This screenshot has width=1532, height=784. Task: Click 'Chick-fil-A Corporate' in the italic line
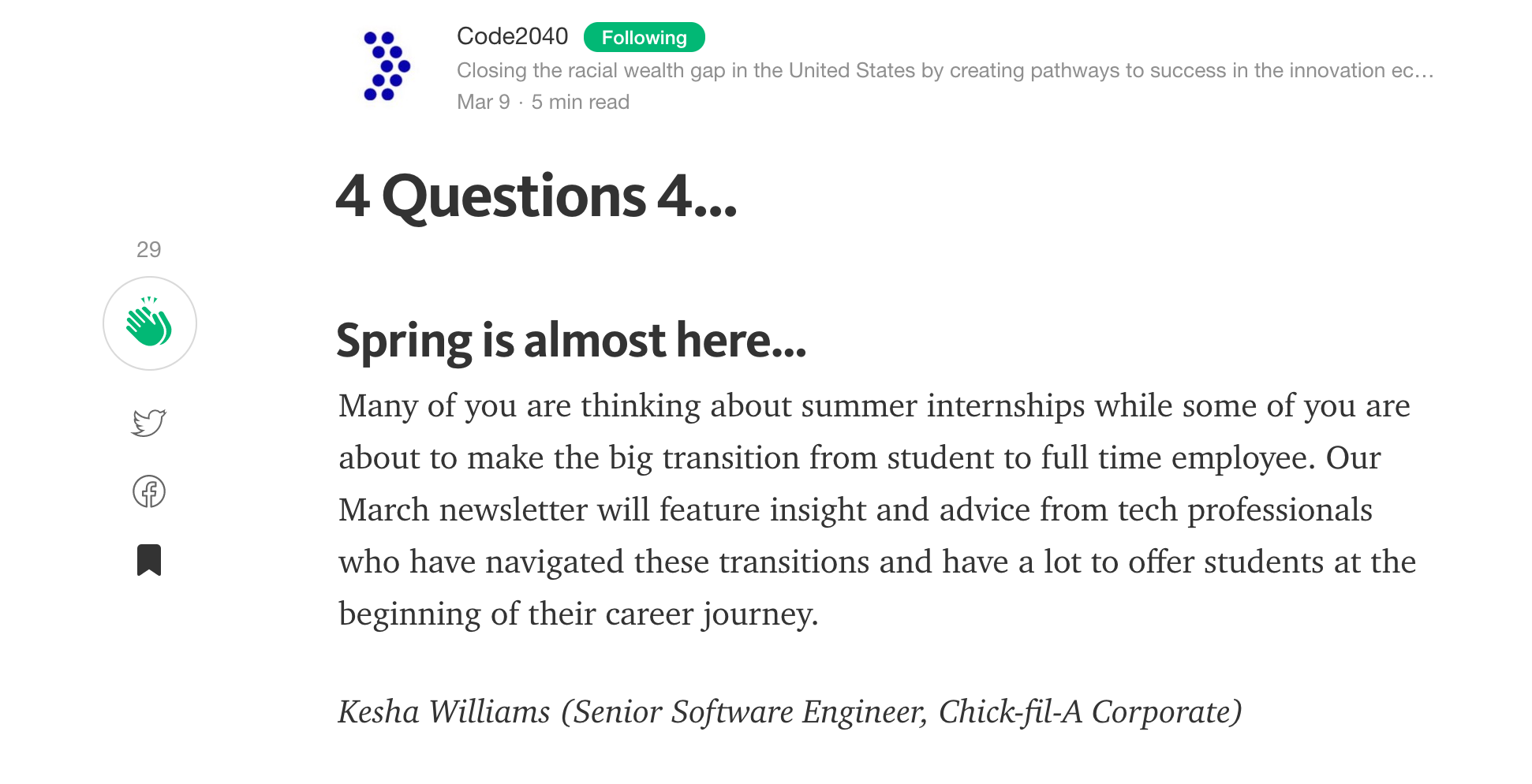click(x=1090, y=711)
